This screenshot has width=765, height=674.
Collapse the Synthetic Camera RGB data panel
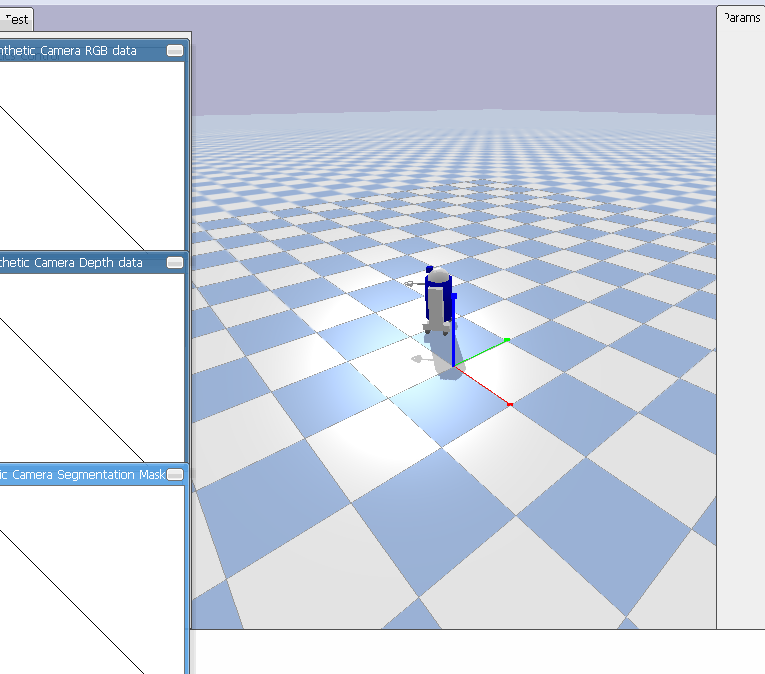pyautogui.click(x=175, y=51)
